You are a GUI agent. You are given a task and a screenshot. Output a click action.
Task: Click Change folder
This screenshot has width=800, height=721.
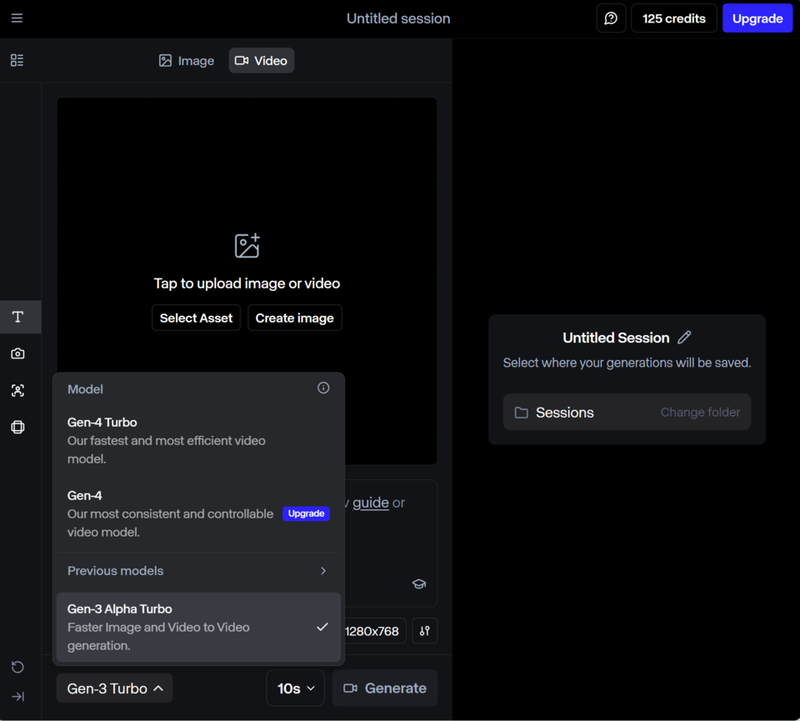pos(700,412)
